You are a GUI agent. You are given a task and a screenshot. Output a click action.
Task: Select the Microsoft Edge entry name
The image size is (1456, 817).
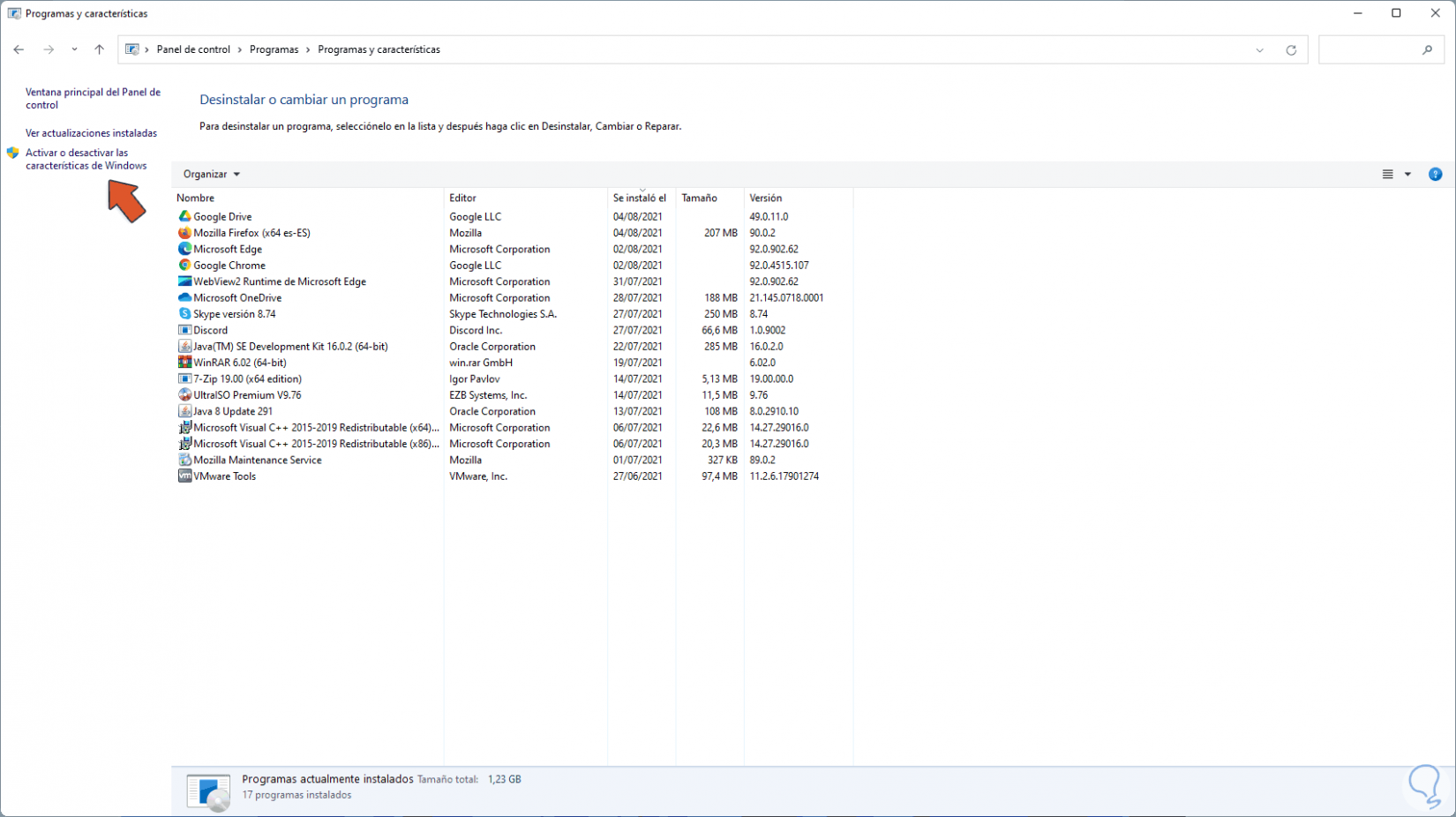228,249
